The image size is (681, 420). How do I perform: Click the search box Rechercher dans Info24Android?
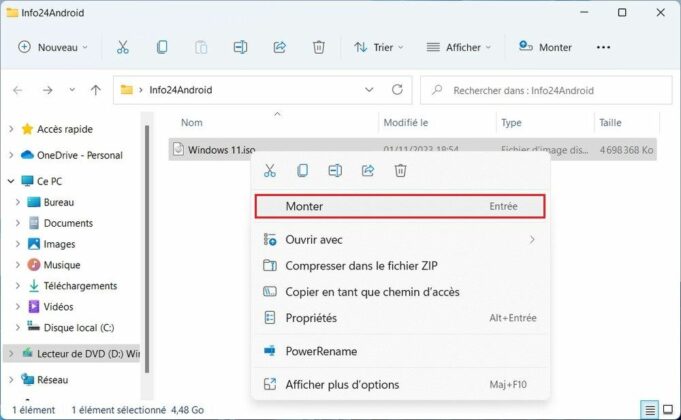(546, 90)
